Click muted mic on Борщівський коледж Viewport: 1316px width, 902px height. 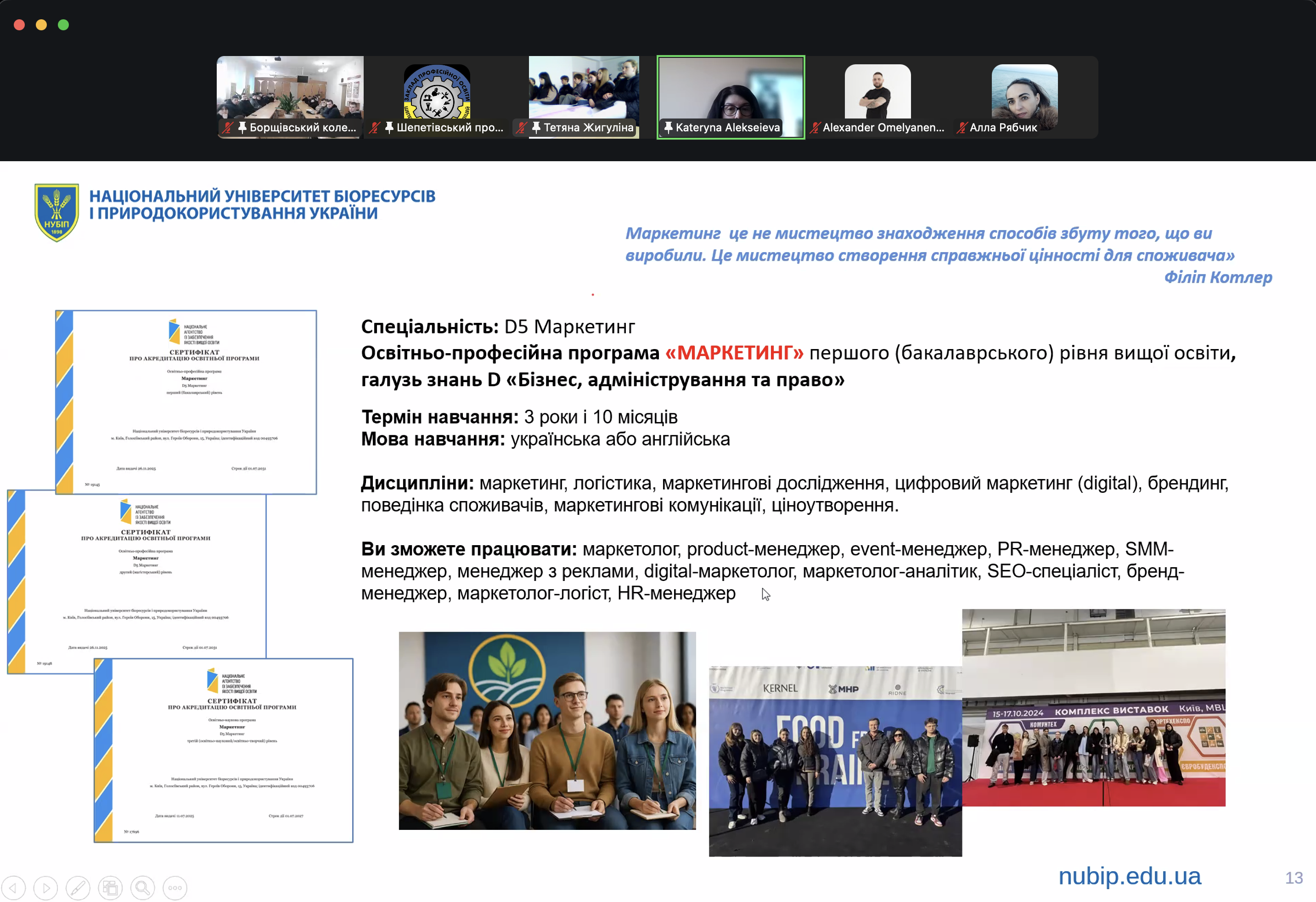(x=228, y=127)
